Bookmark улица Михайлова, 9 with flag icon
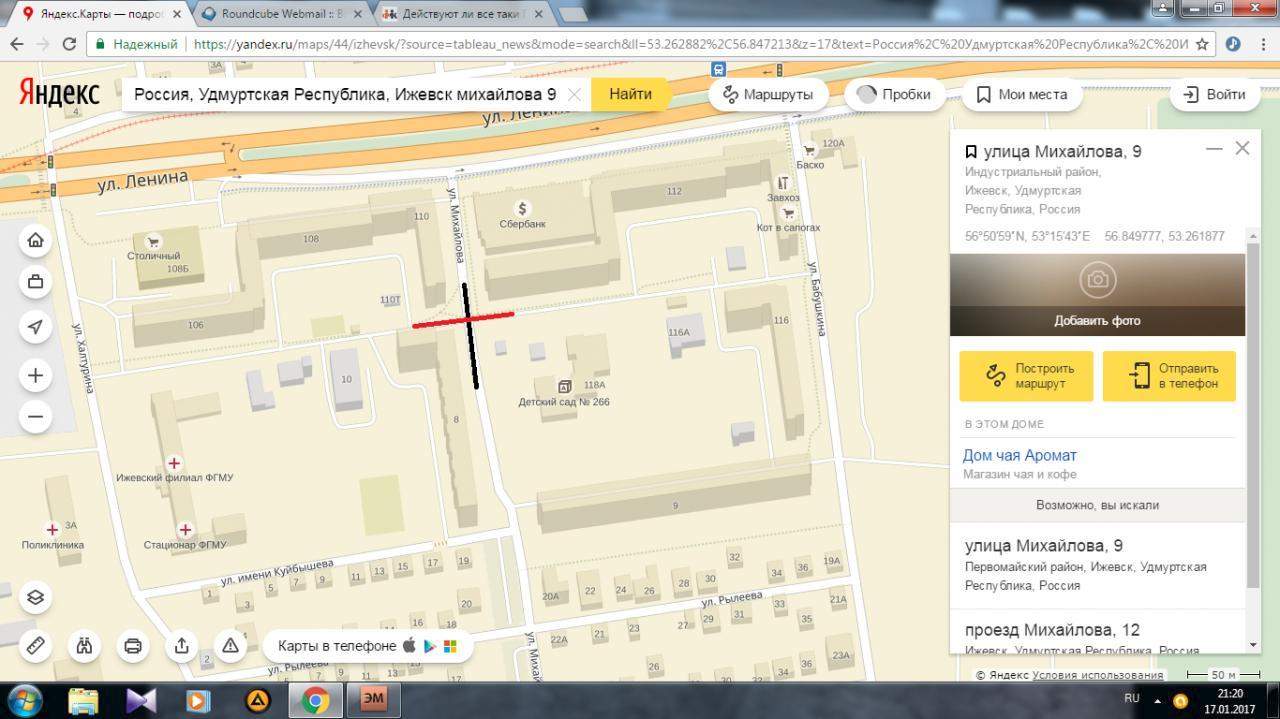 pyautogui.click(x=970, y=152)
